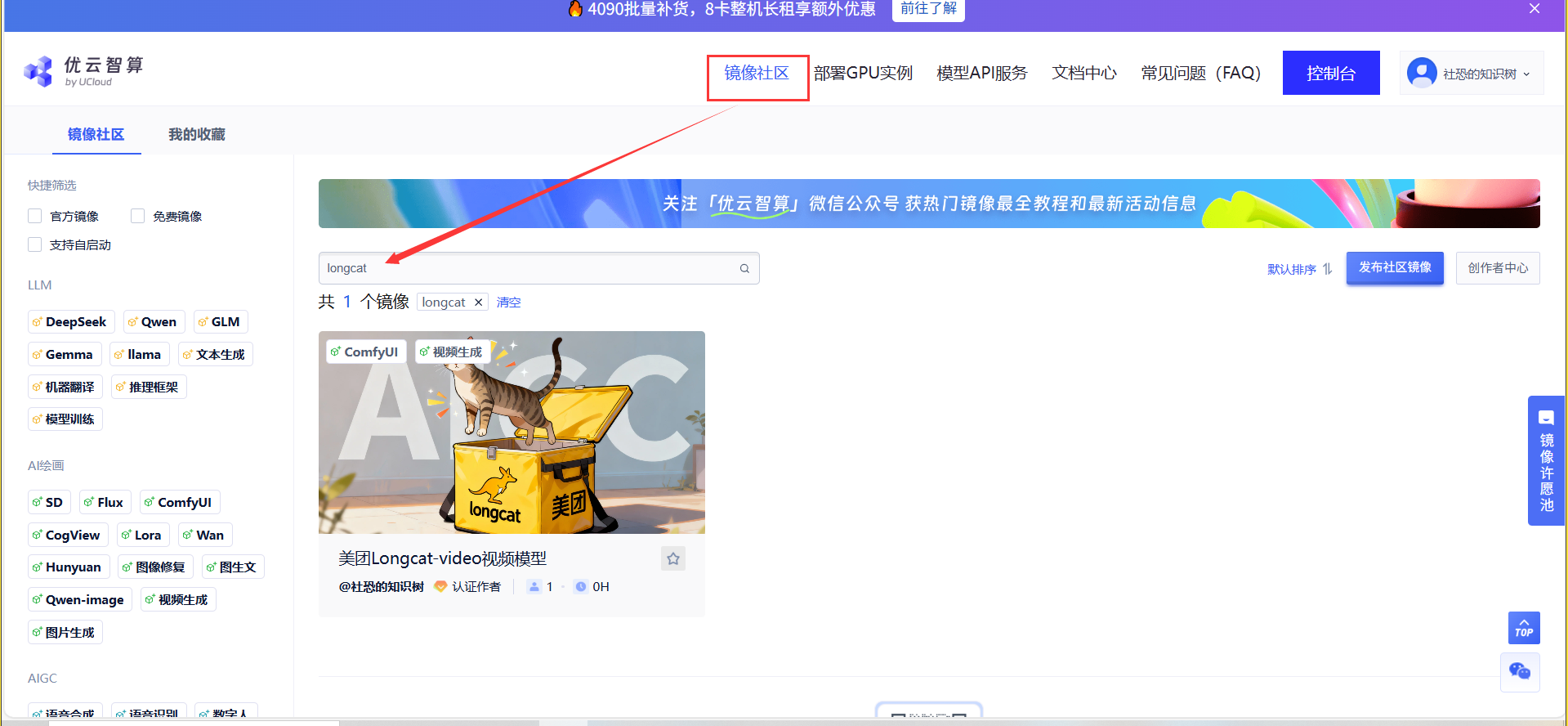Open 文档中心 menu item

1084,73
